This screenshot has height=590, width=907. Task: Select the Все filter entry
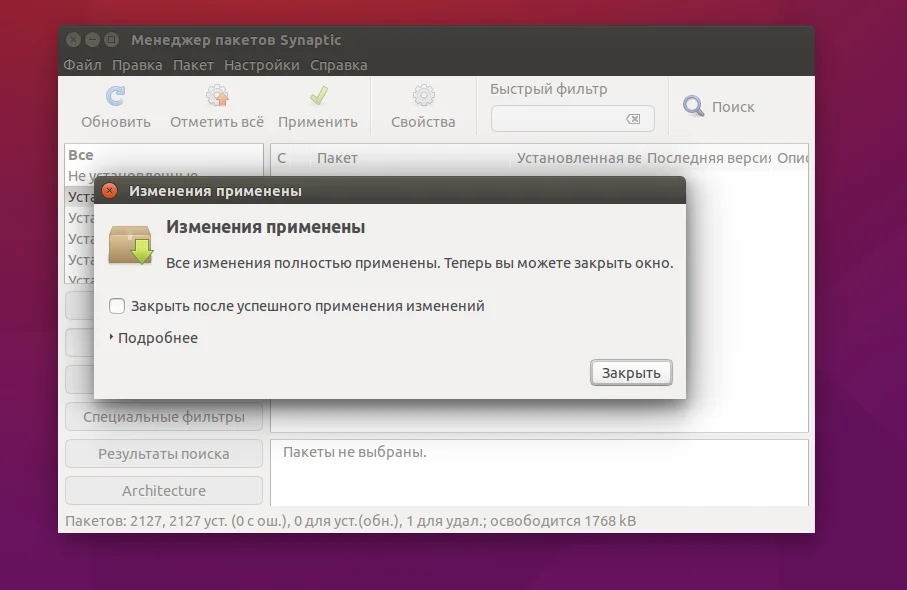click(164, 155)
